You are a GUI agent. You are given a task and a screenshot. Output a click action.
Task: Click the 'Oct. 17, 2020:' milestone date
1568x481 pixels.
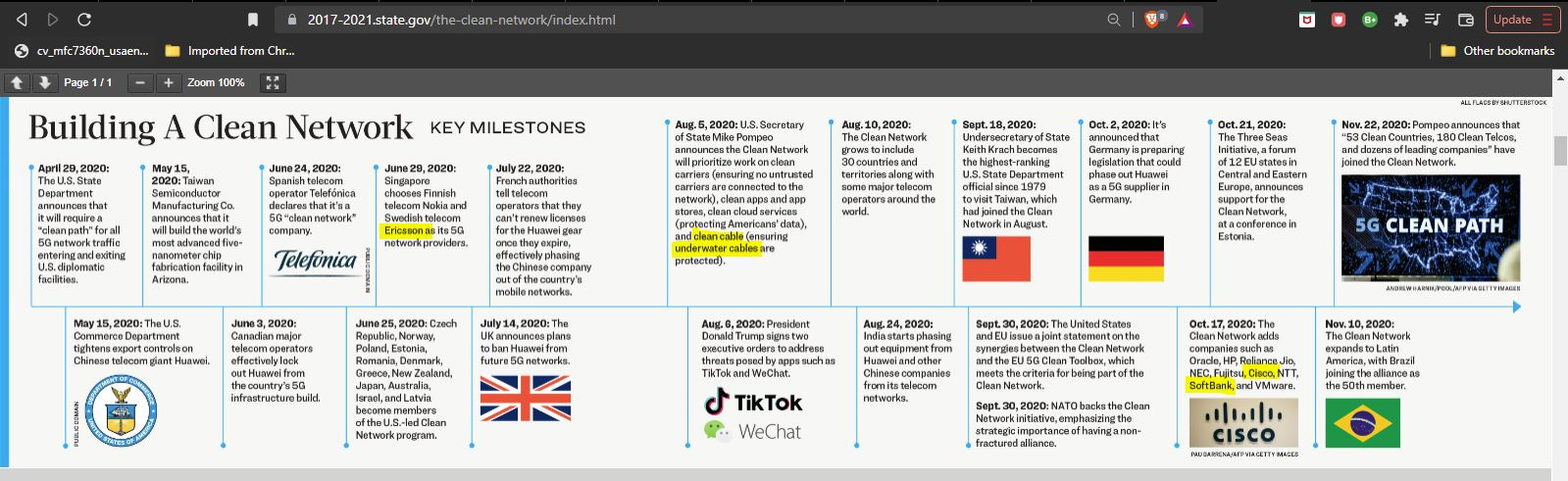click(x=1222, y=323)
